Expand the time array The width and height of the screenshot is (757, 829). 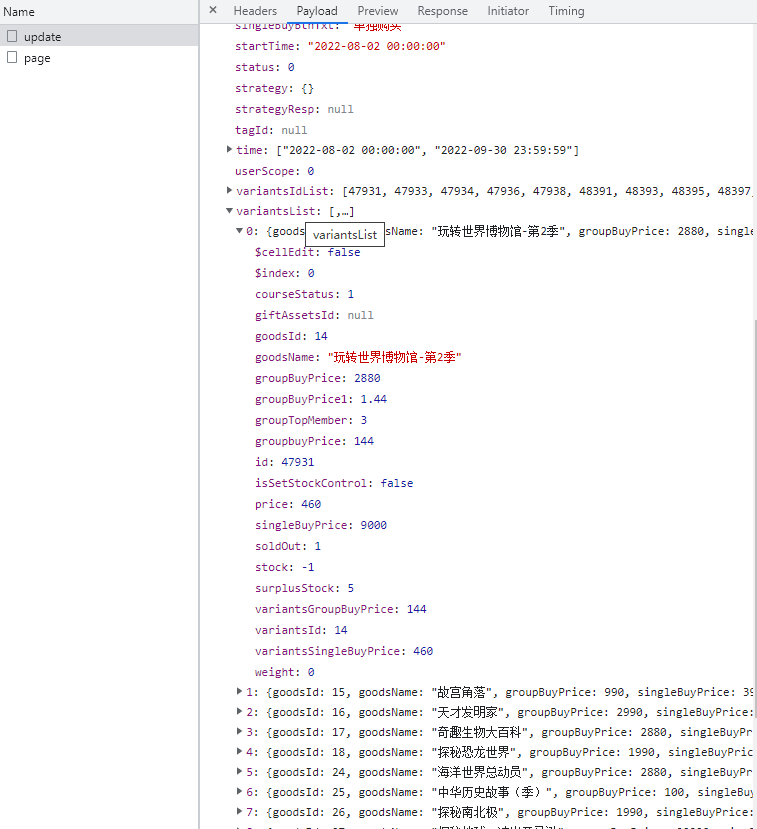(x=230, y=150)
